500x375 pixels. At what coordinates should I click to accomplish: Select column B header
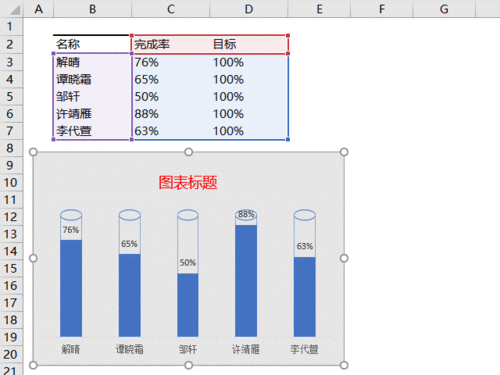point(92,9)
